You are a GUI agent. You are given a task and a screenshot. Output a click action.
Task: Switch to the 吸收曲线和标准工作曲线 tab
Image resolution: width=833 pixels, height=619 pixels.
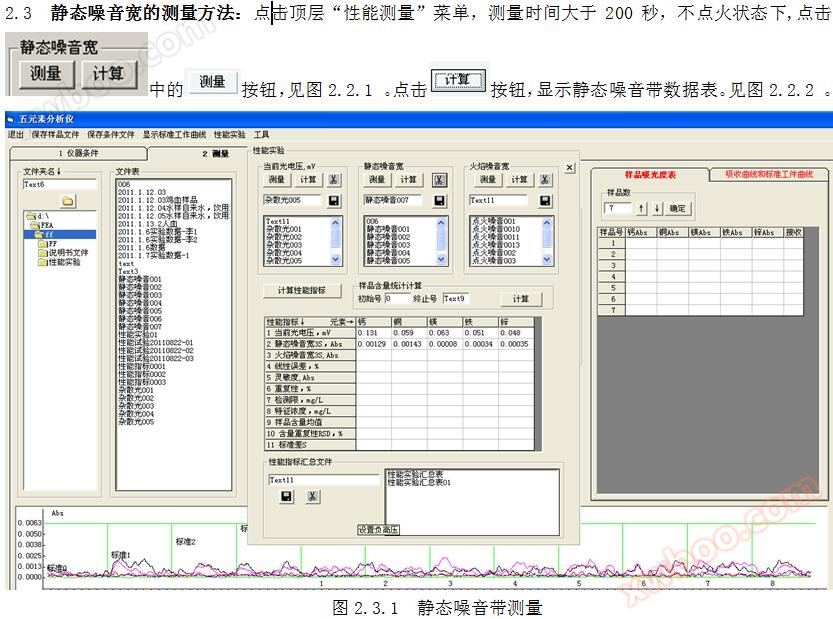pyautogui.click(x=768, y=174)
